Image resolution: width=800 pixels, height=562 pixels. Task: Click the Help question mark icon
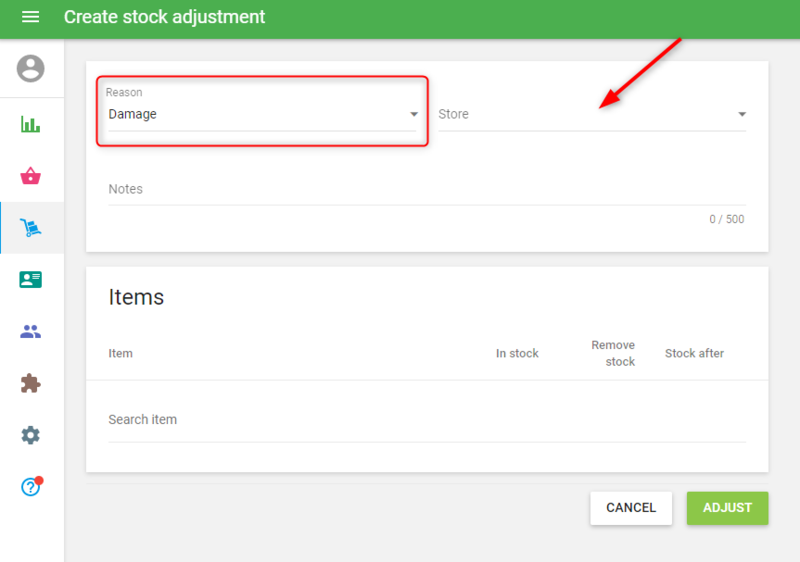coord(31,487)
